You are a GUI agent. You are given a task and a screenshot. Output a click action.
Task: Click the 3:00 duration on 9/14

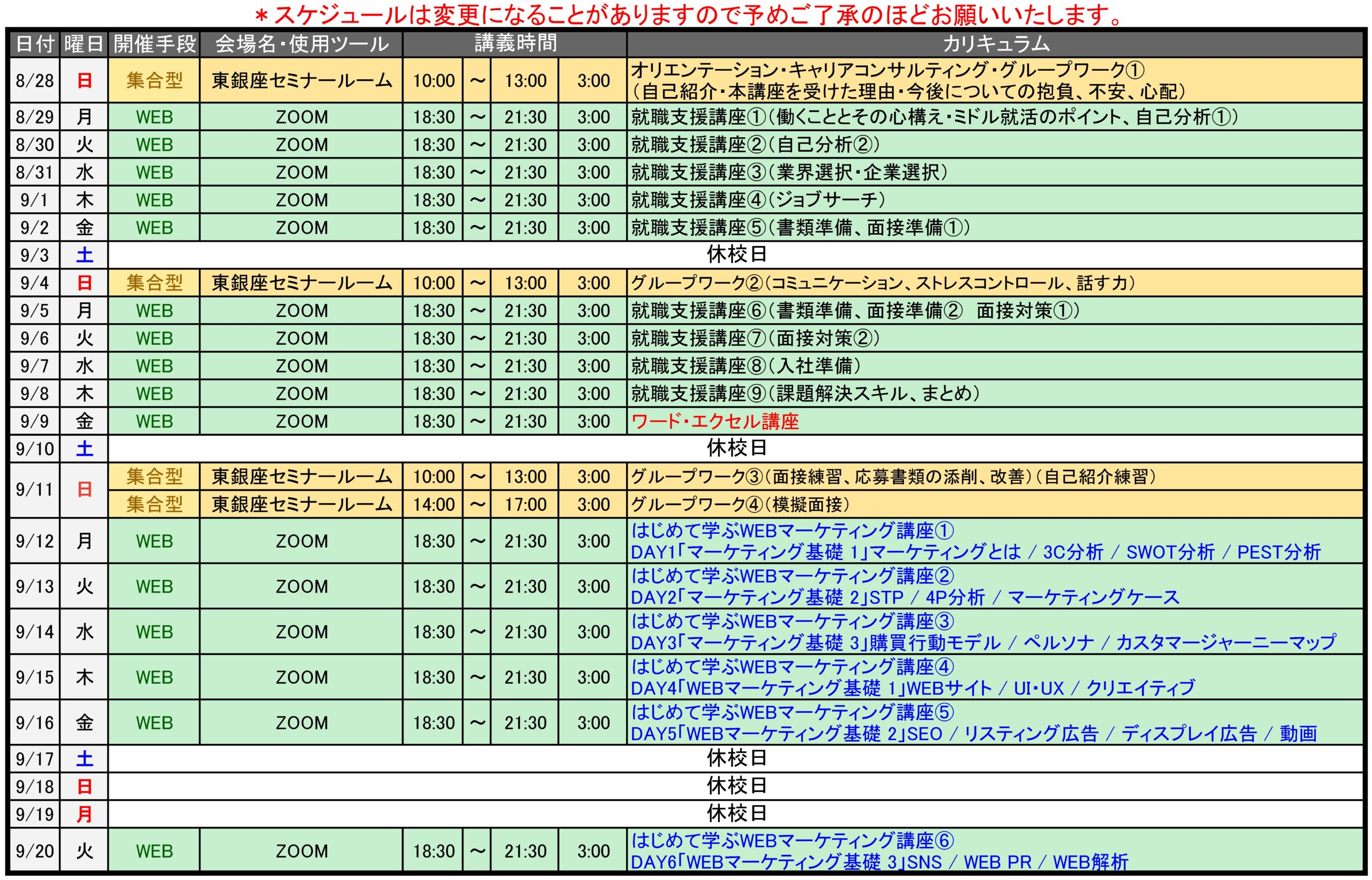(593, 631)
